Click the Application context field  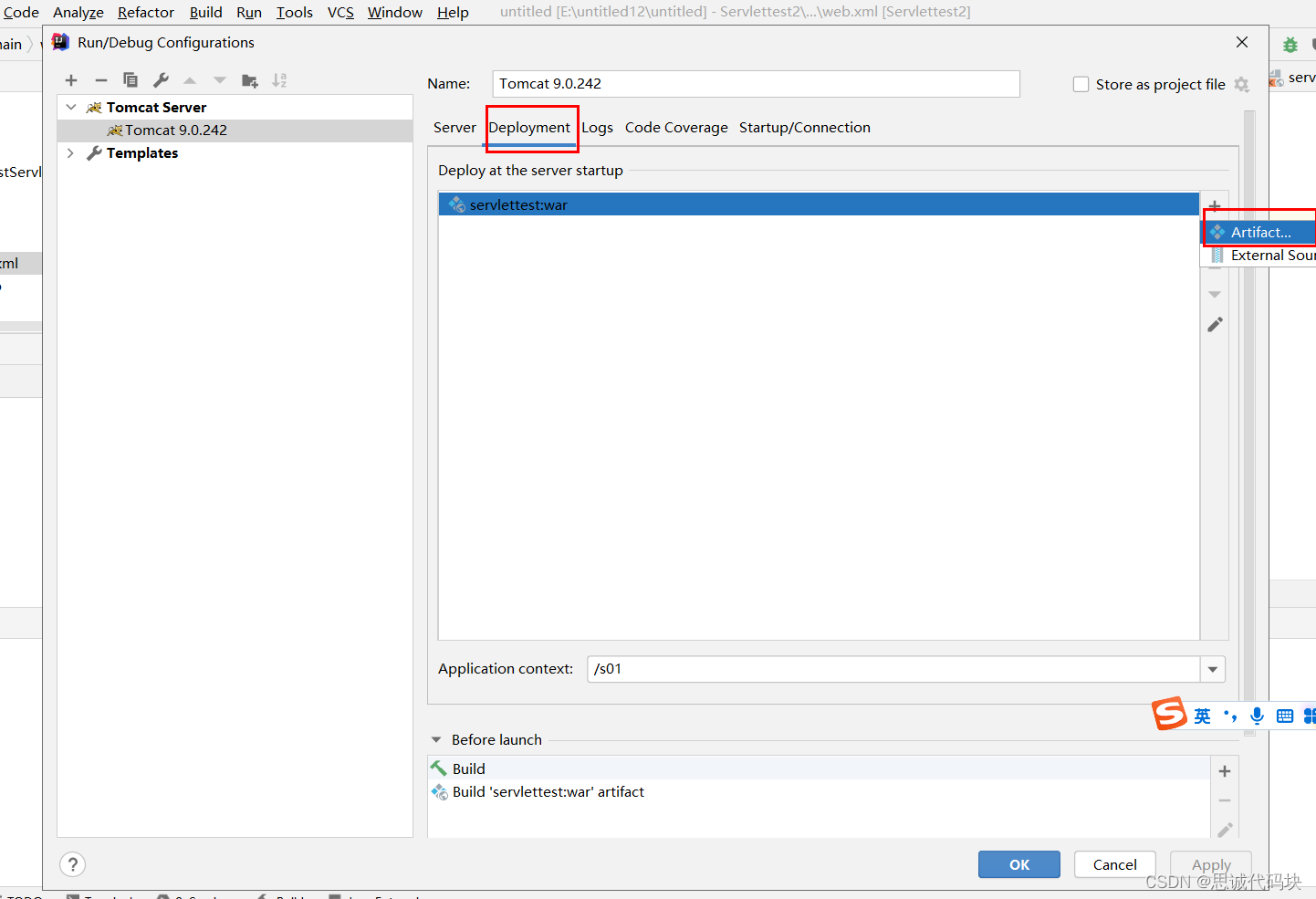point(893,669)
